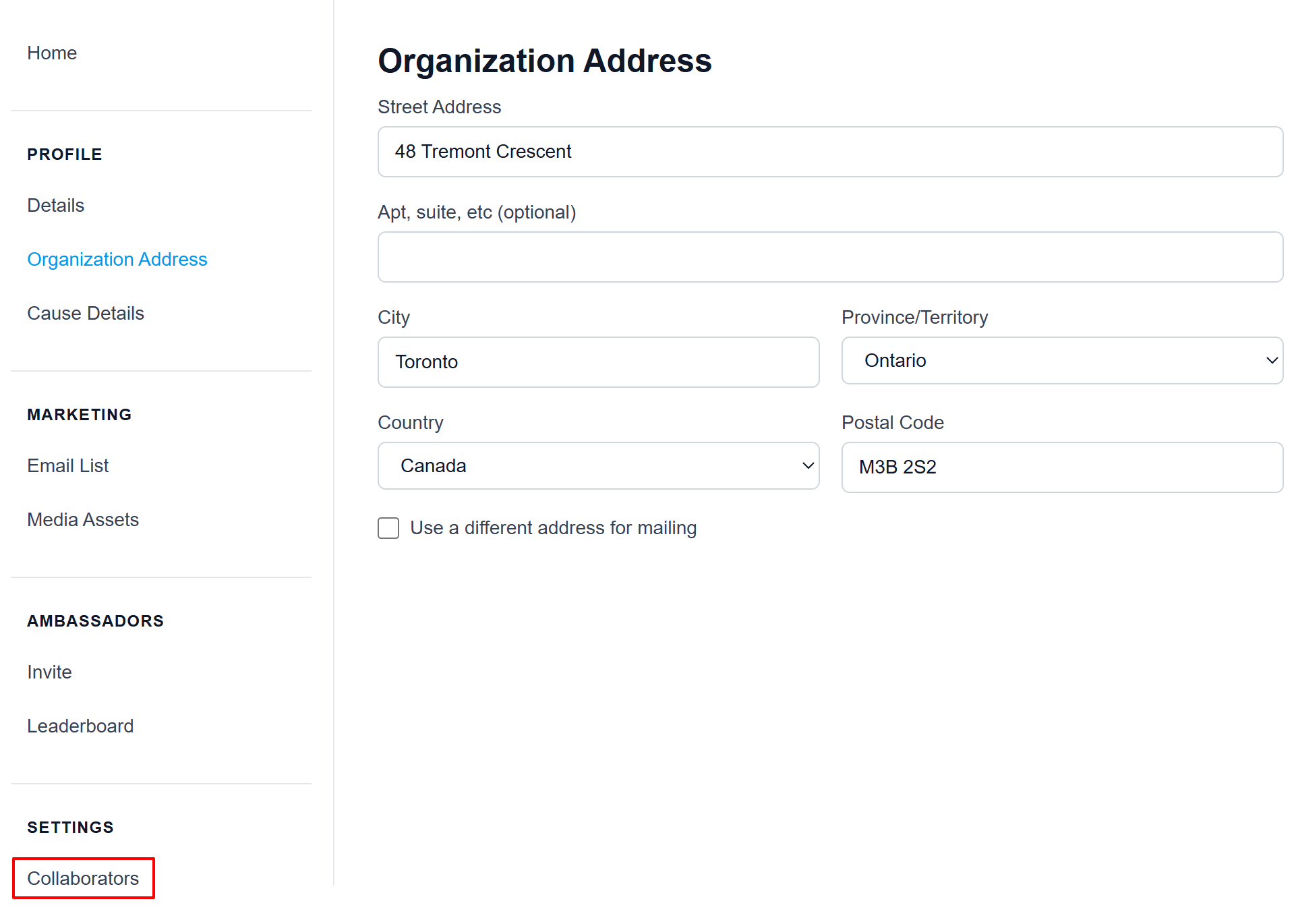This screenshot has width=1296, height=924.
Task: Click the Postal Code field
Action: [x=1061, y=467]
